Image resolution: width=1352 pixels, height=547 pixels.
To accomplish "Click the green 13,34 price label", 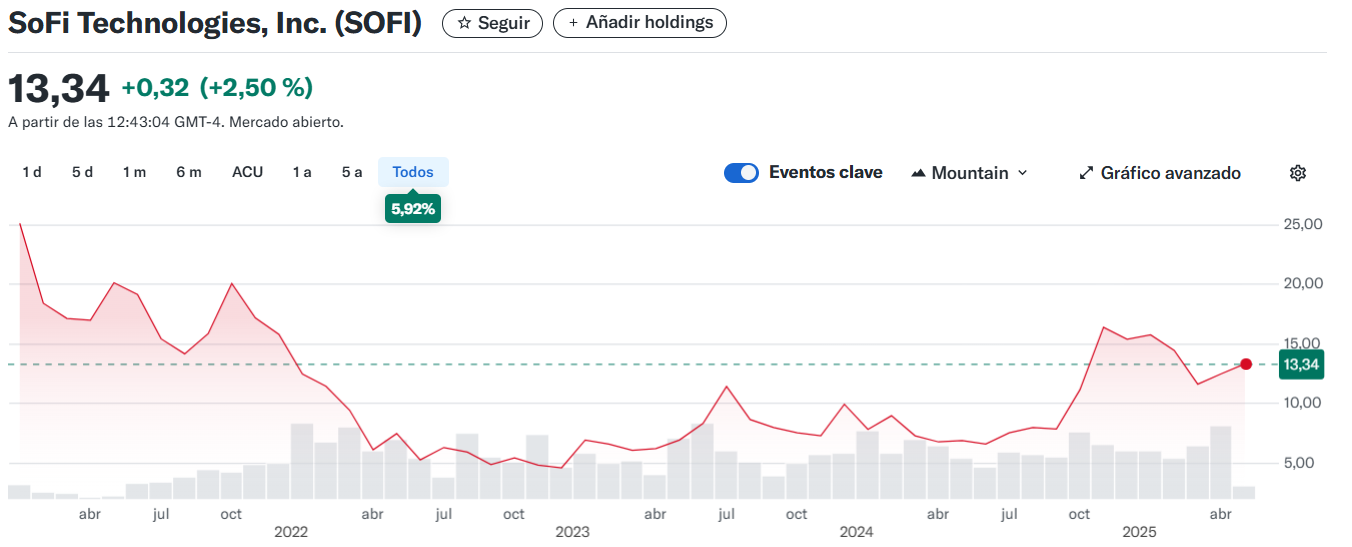I will coord(1301,365).
